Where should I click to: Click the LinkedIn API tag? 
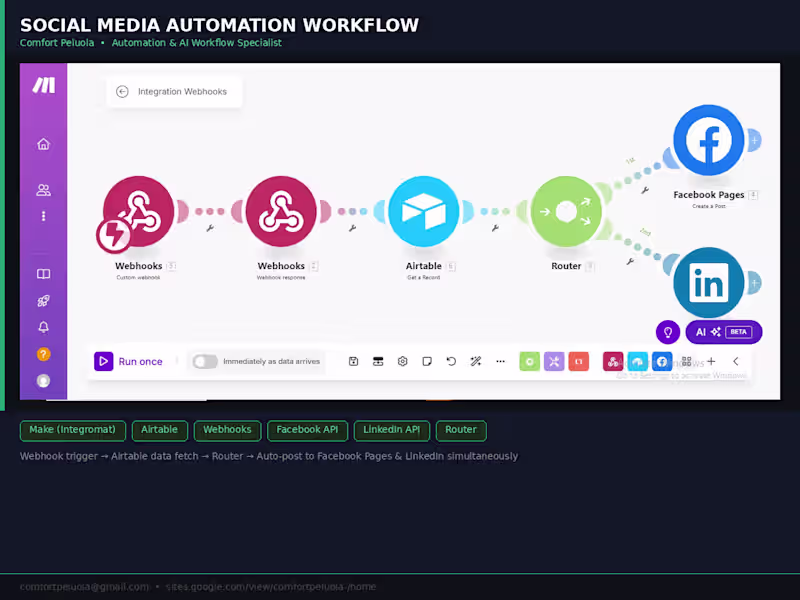[x=391, y=430]
